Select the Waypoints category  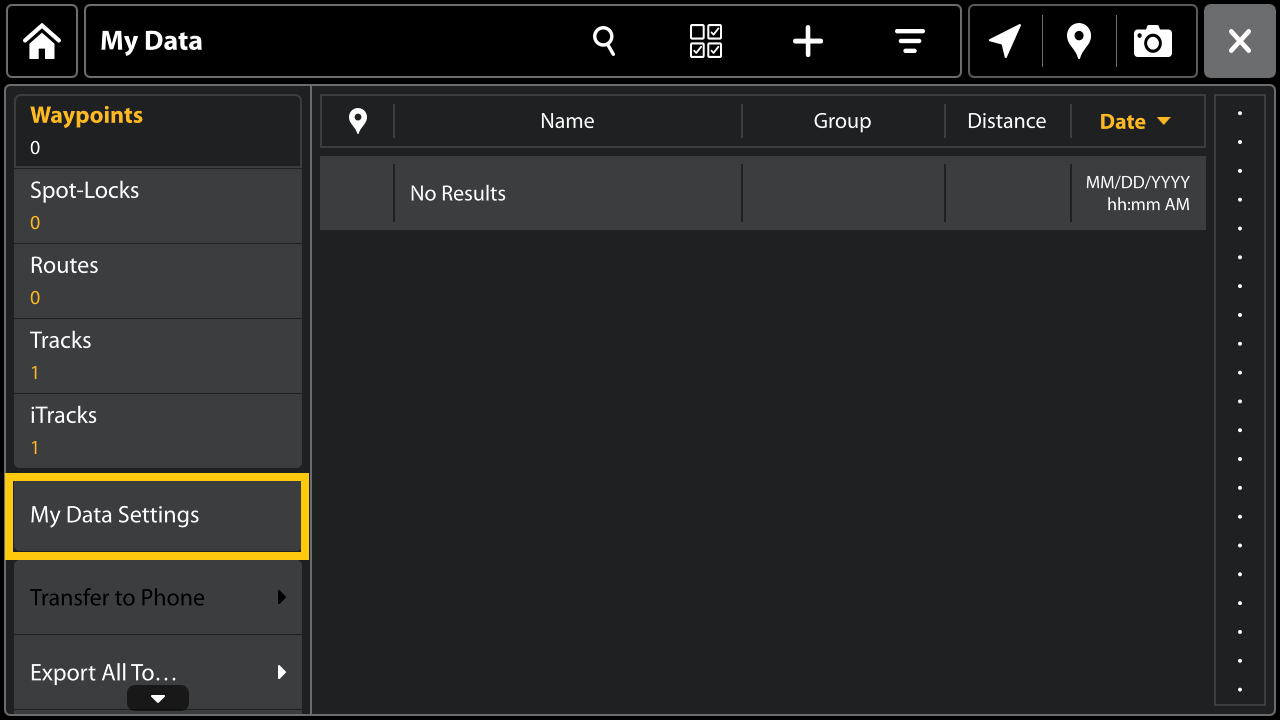[x=158, y=131]
